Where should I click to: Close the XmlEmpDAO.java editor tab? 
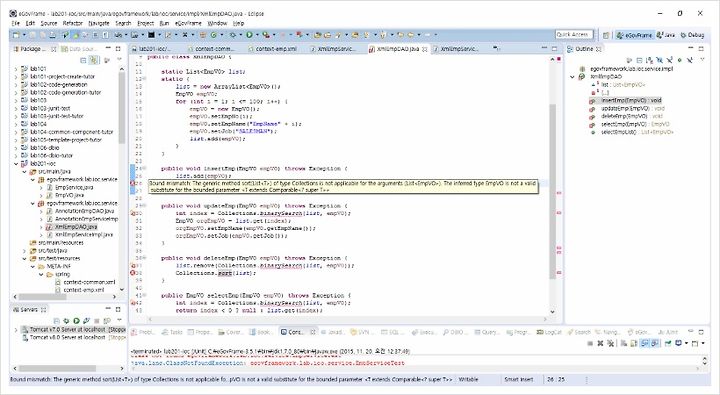click(425, 49)
